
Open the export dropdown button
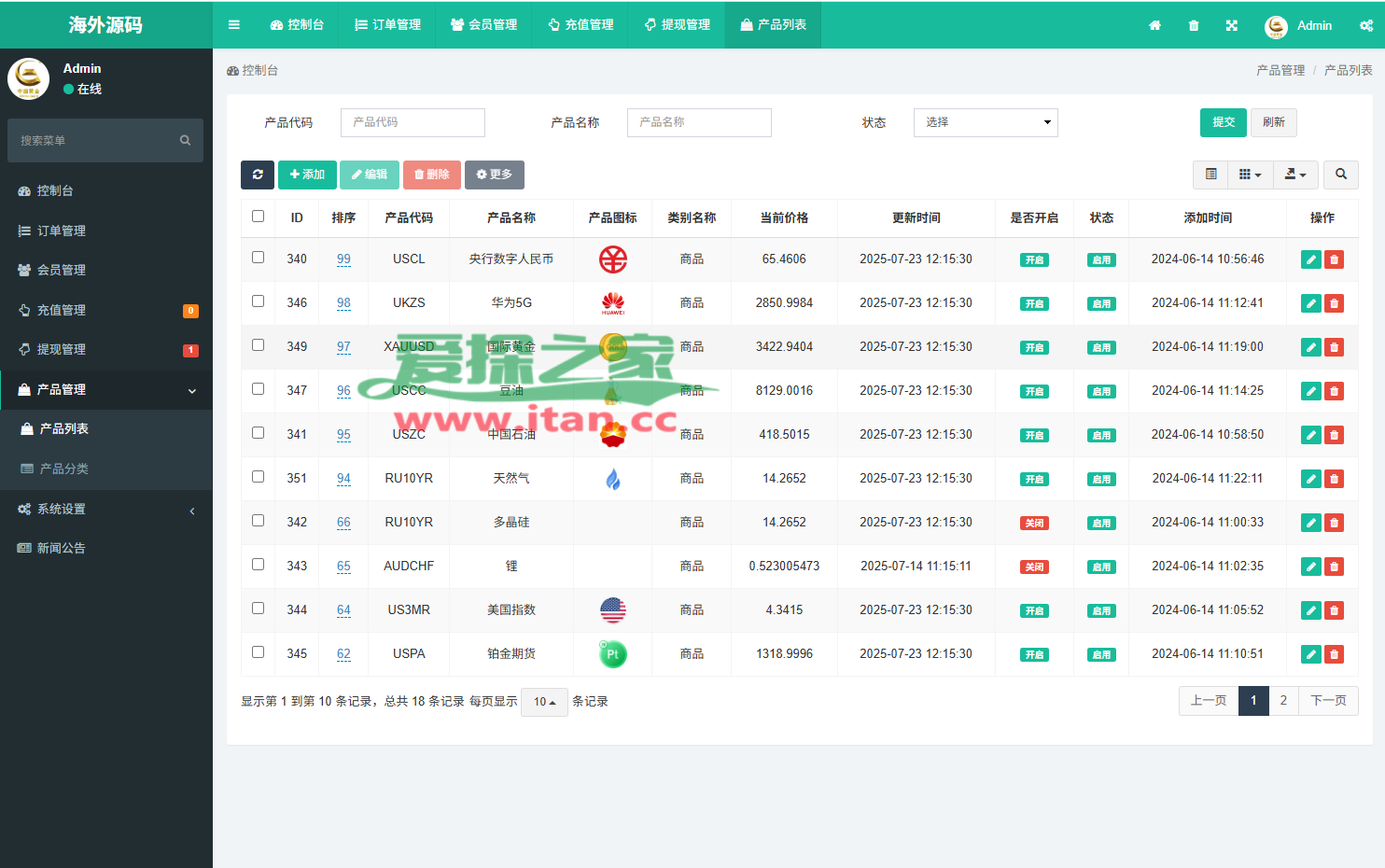pyautogui.click(x=1295, y=175)
